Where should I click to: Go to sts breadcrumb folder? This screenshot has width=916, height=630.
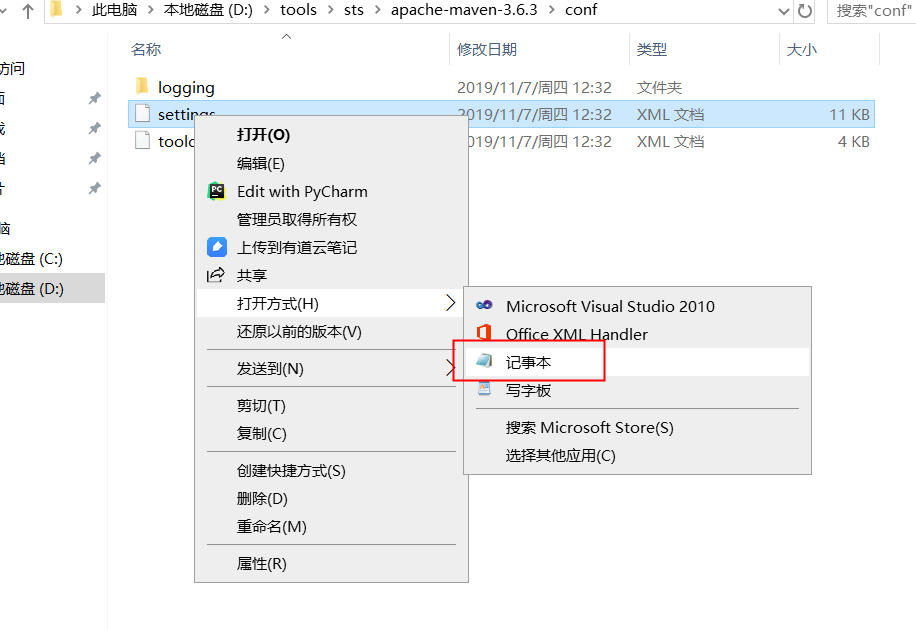[353, 10]
